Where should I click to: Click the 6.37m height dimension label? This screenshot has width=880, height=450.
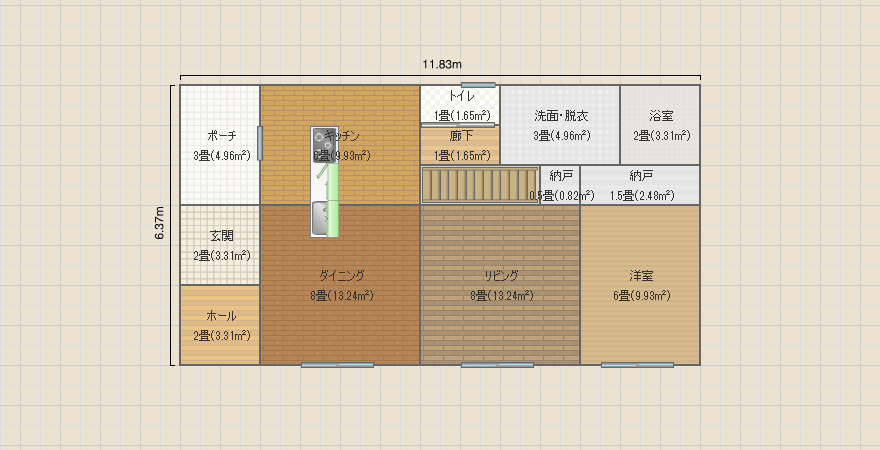pos(161,223)
